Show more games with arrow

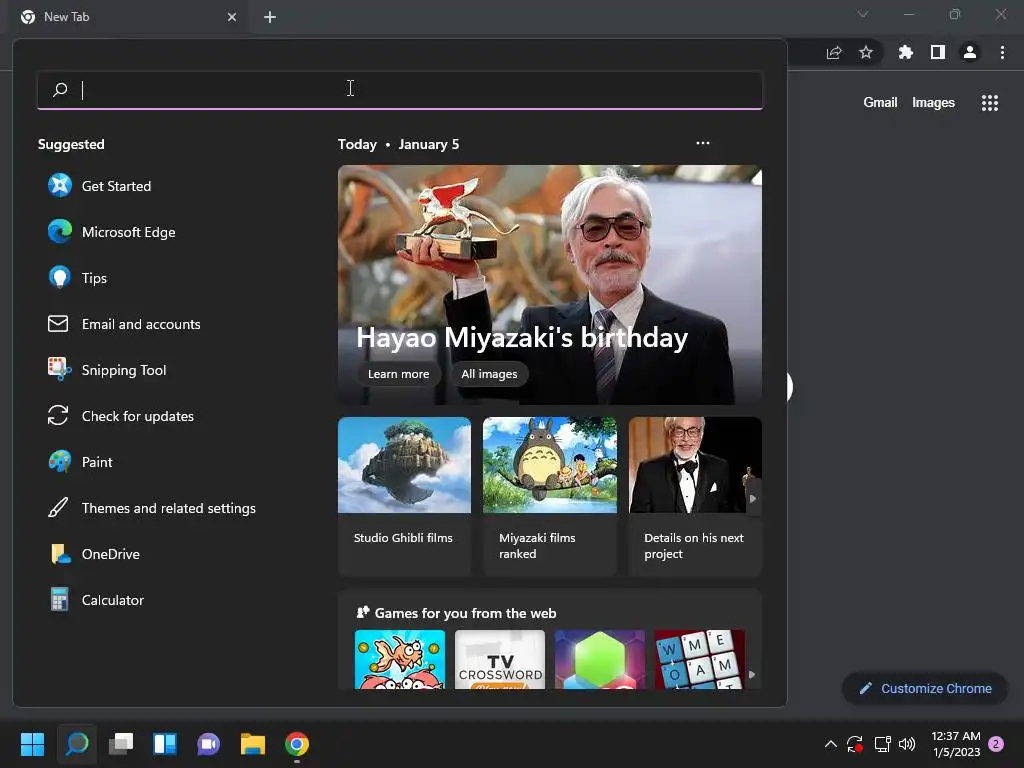tap(752, 675)
